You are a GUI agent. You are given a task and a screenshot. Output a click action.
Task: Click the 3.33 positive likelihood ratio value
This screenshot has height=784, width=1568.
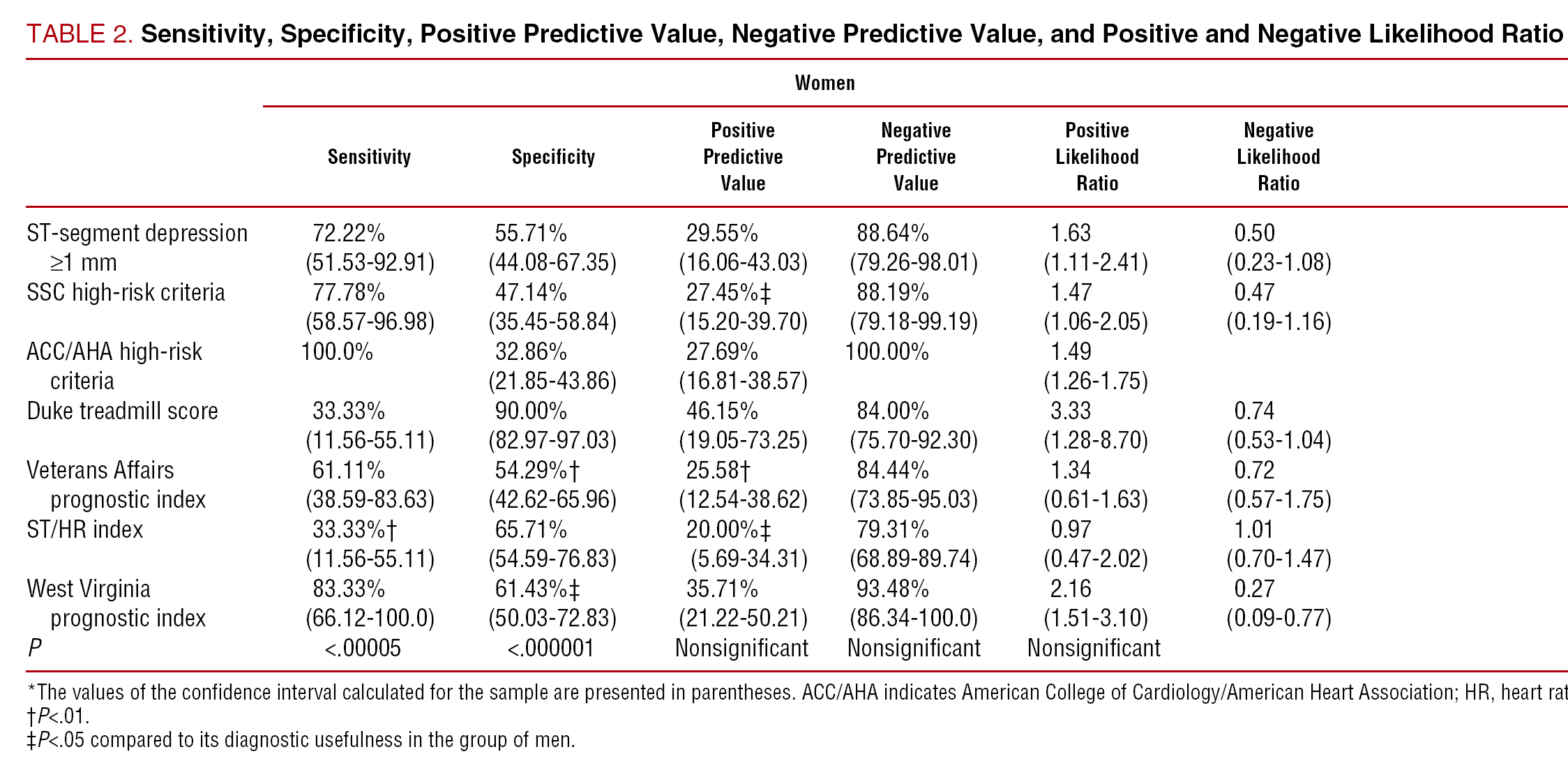pyautogui.click(x=1071, y=411)
